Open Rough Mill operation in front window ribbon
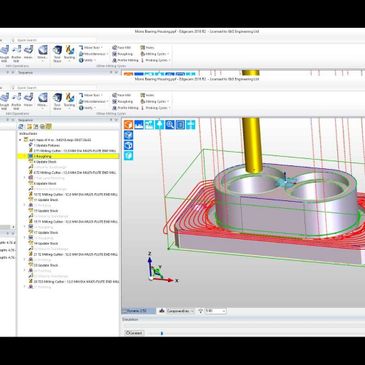365x365 pixels. [4, 101]
